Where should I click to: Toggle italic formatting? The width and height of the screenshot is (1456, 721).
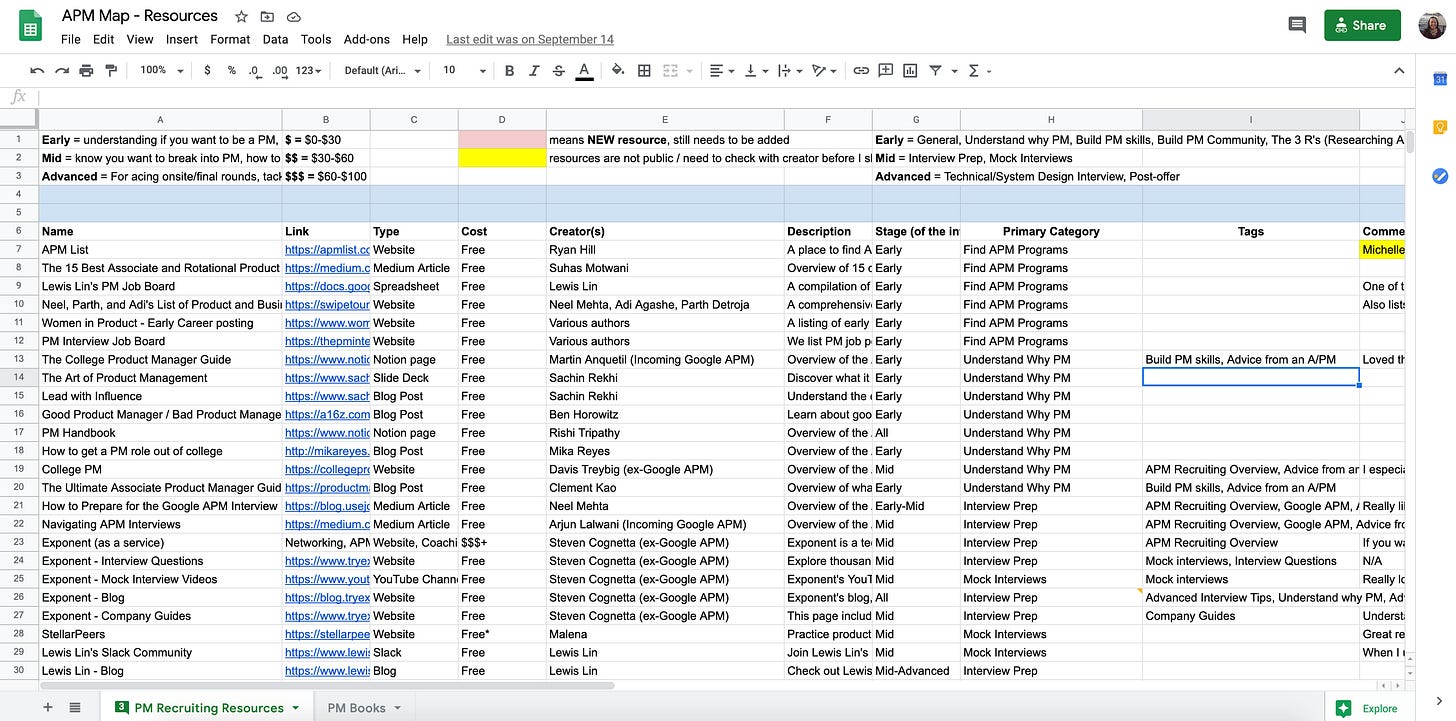[x=535, y=71]
